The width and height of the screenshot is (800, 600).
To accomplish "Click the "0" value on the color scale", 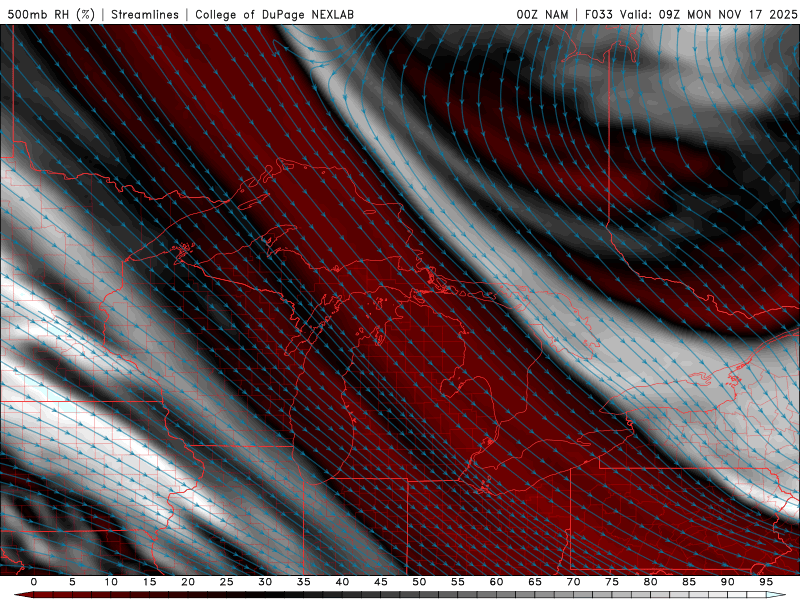I will click(x=34, y=582).
